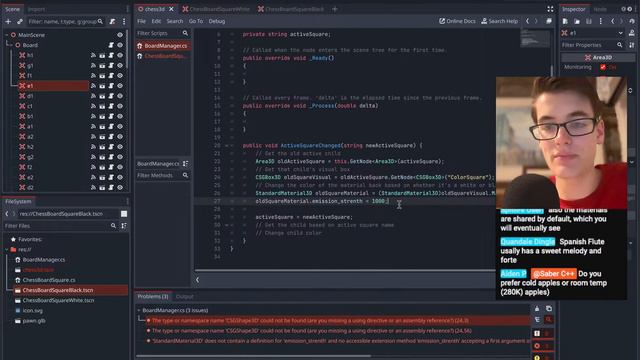Screen dimensions: 640x360
Task: Go back in Inspector object history
Action: click(613, 21)
